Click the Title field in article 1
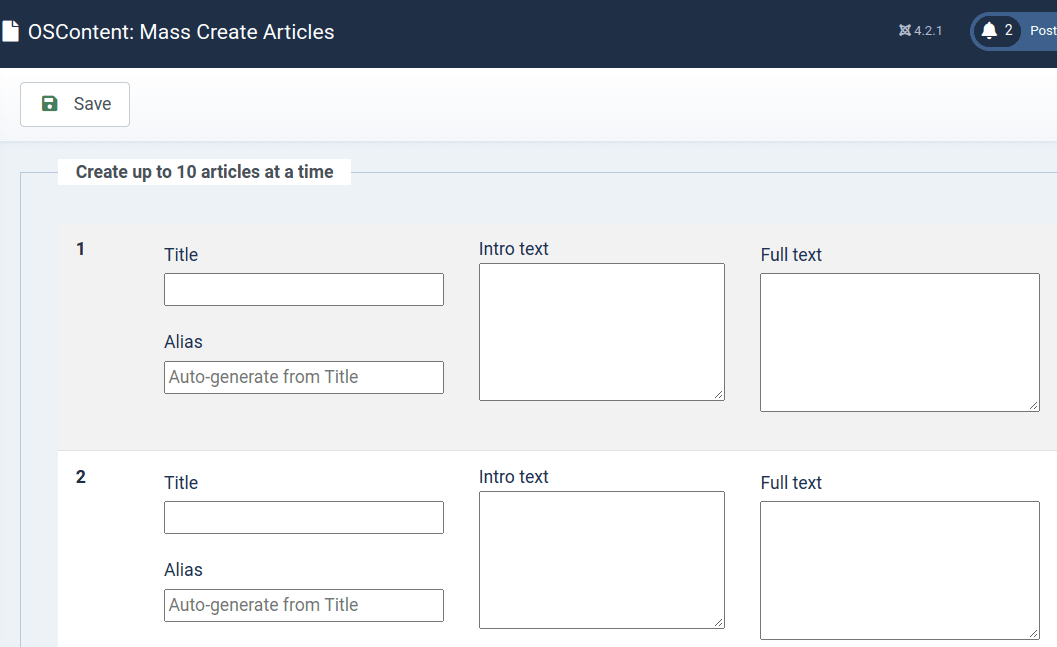The height and width of the screenshot is (647, 1057). coord(304,289)
